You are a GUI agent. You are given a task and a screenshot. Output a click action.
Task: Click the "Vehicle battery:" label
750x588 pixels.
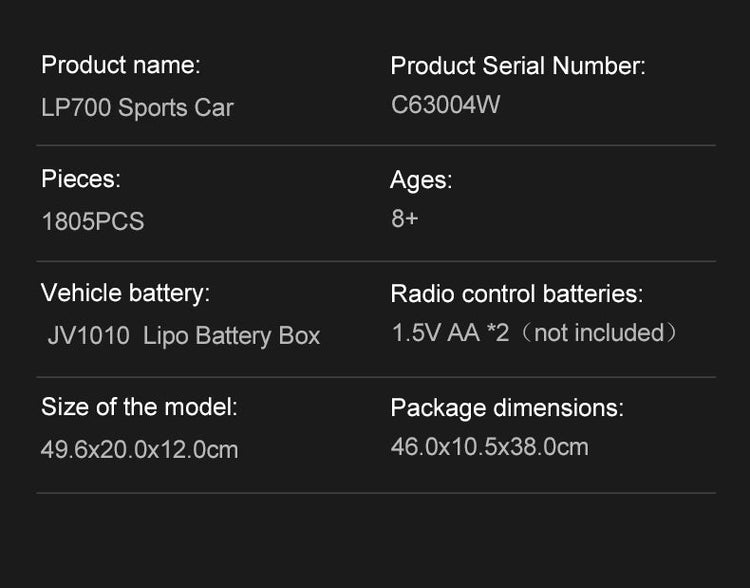pyautogui.click(x=125, y=294)
